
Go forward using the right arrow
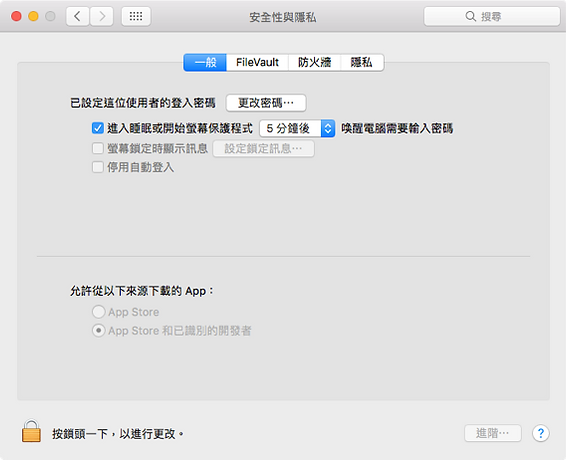102,16
